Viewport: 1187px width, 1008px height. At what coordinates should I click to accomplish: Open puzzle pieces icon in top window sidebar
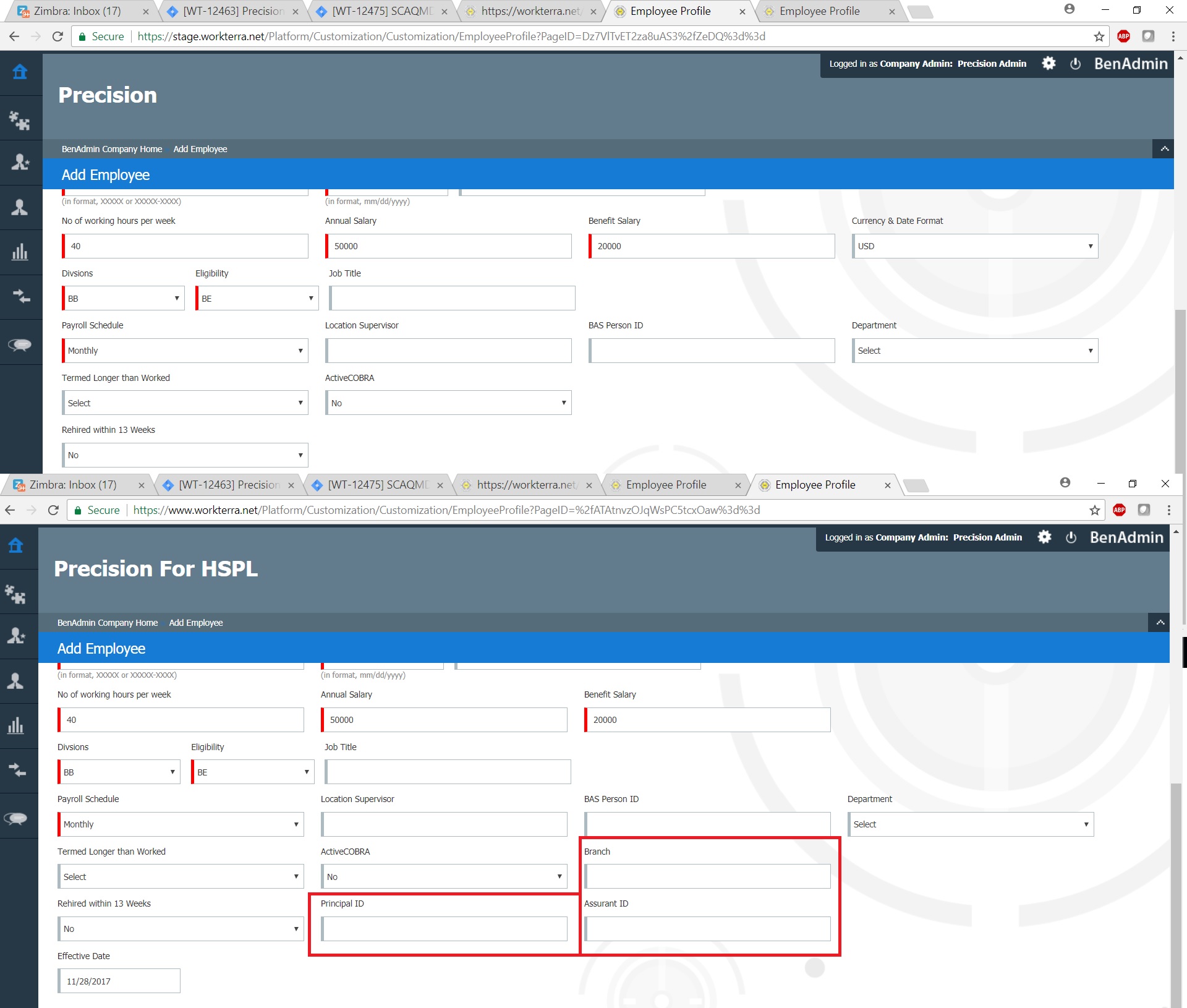[20, 121]
